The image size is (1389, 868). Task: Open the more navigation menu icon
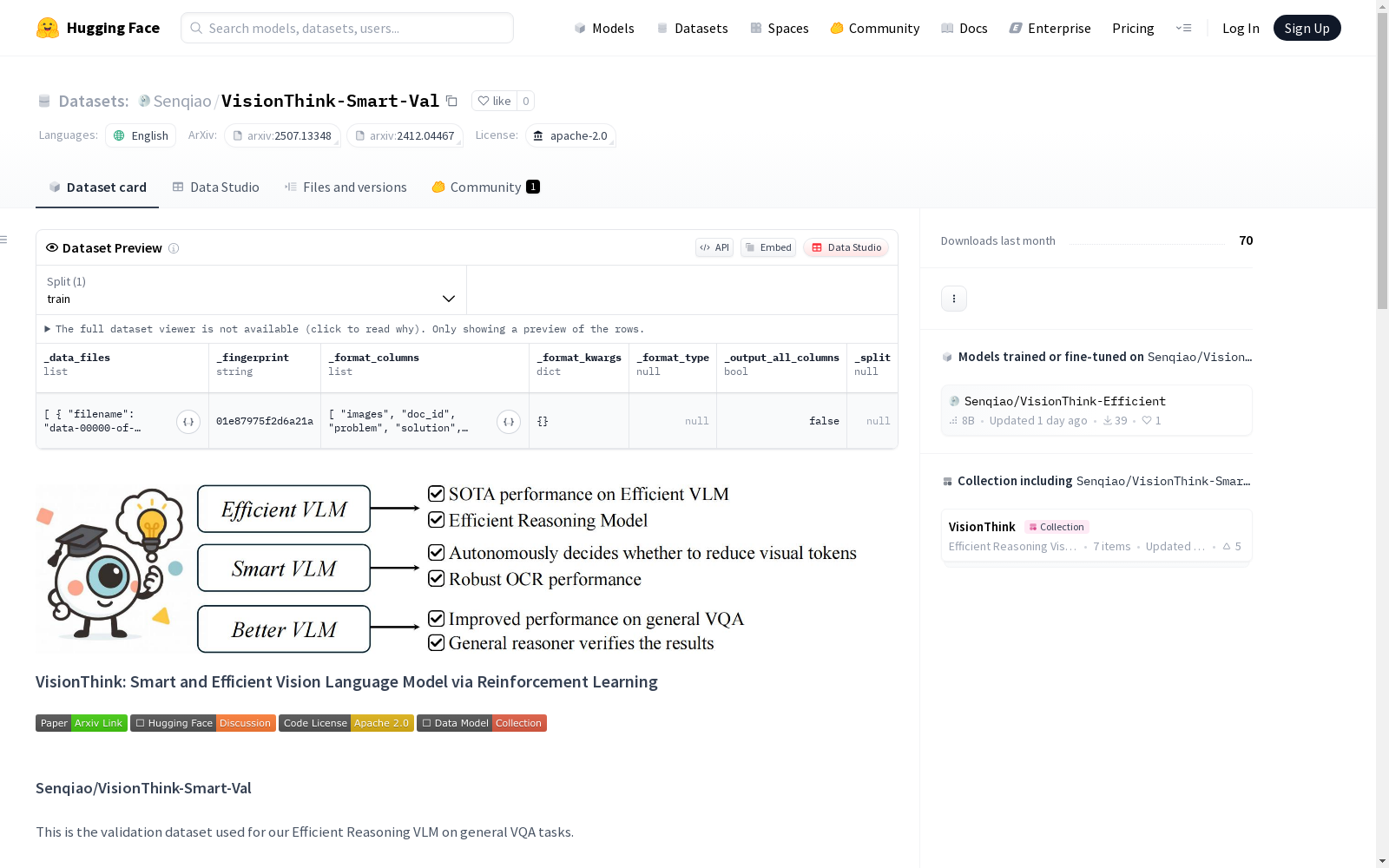[x=1183, y=28]
